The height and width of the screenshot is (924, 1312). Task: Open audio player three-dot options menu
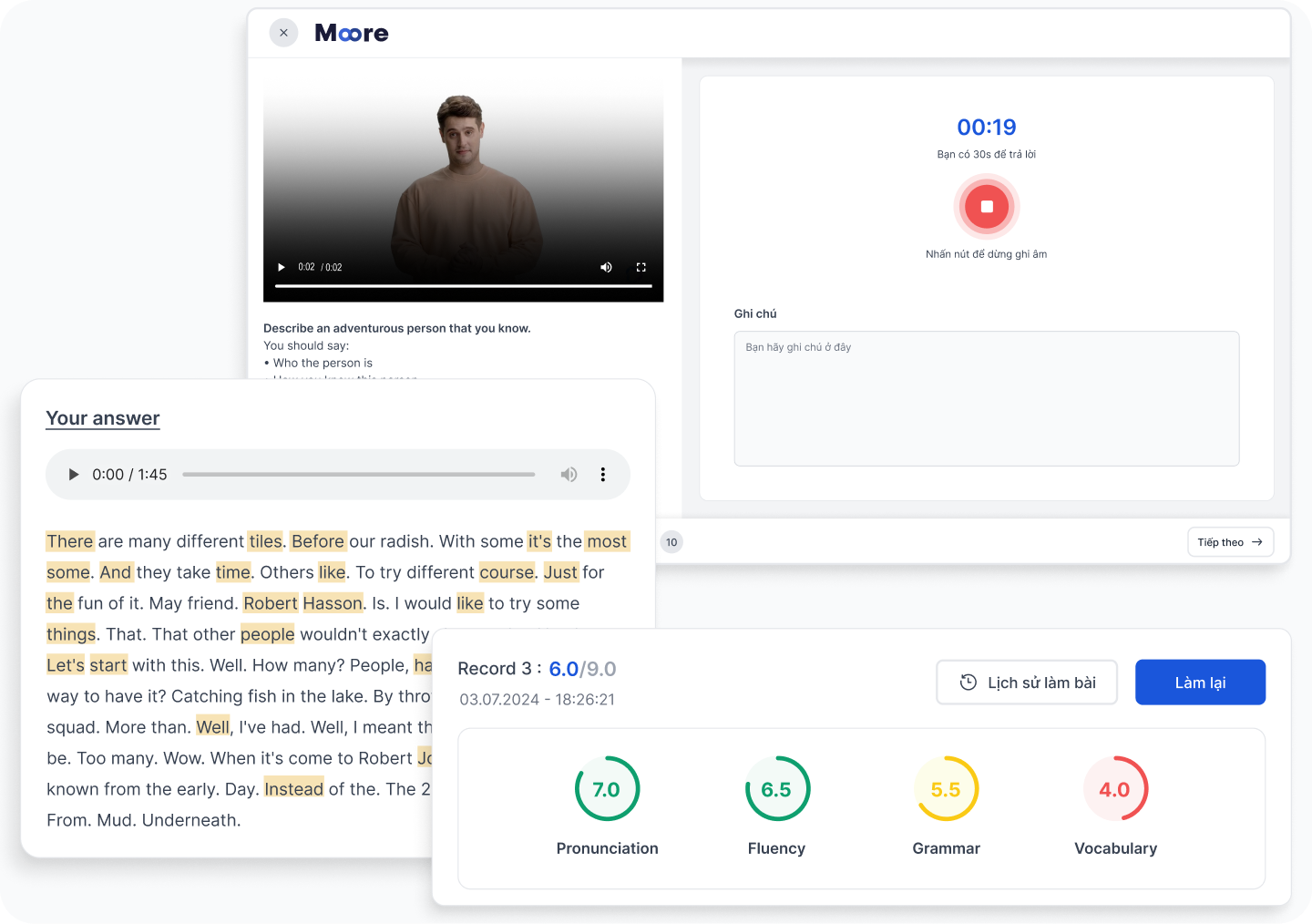pos(602,475)
